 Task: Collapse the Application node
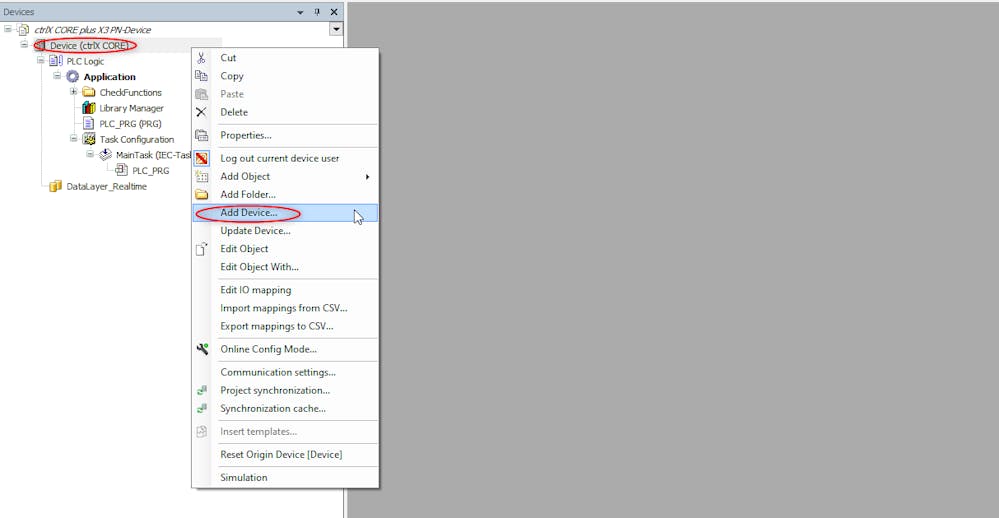click(x=57, y=76)
